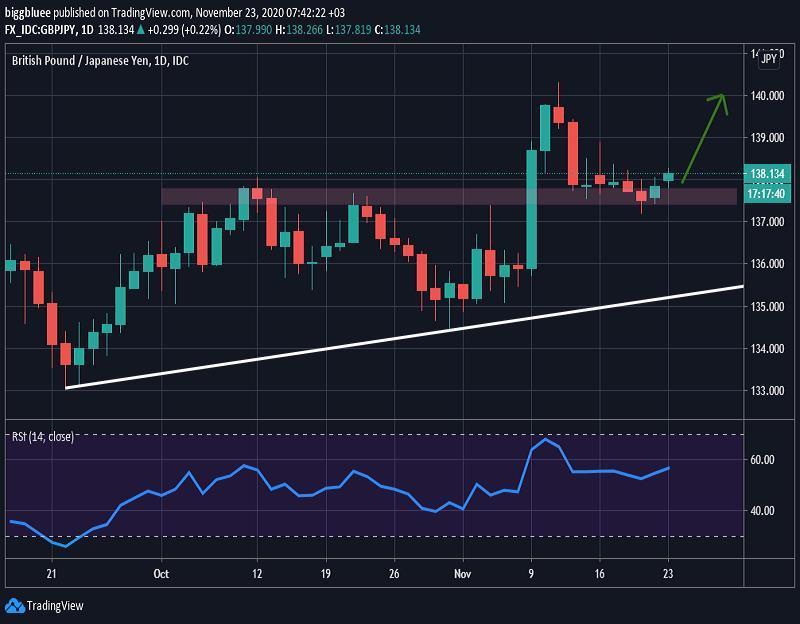Click the 21 date label on time axis

[52, 573]
